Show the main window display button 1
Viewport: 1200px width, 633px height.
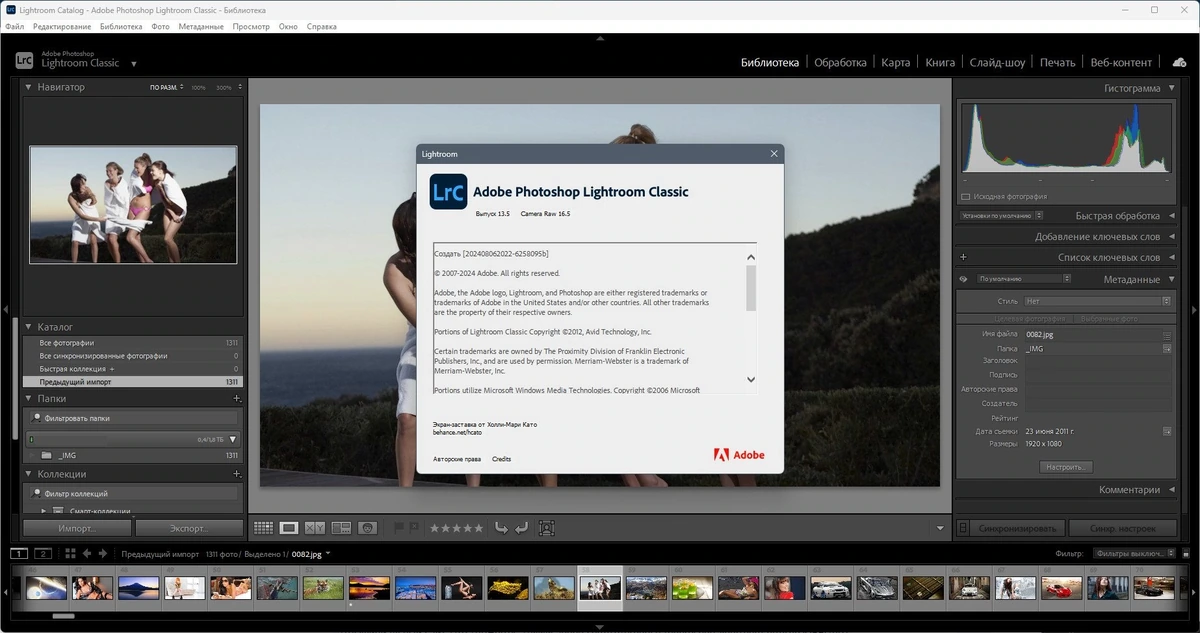pos(19,553)
